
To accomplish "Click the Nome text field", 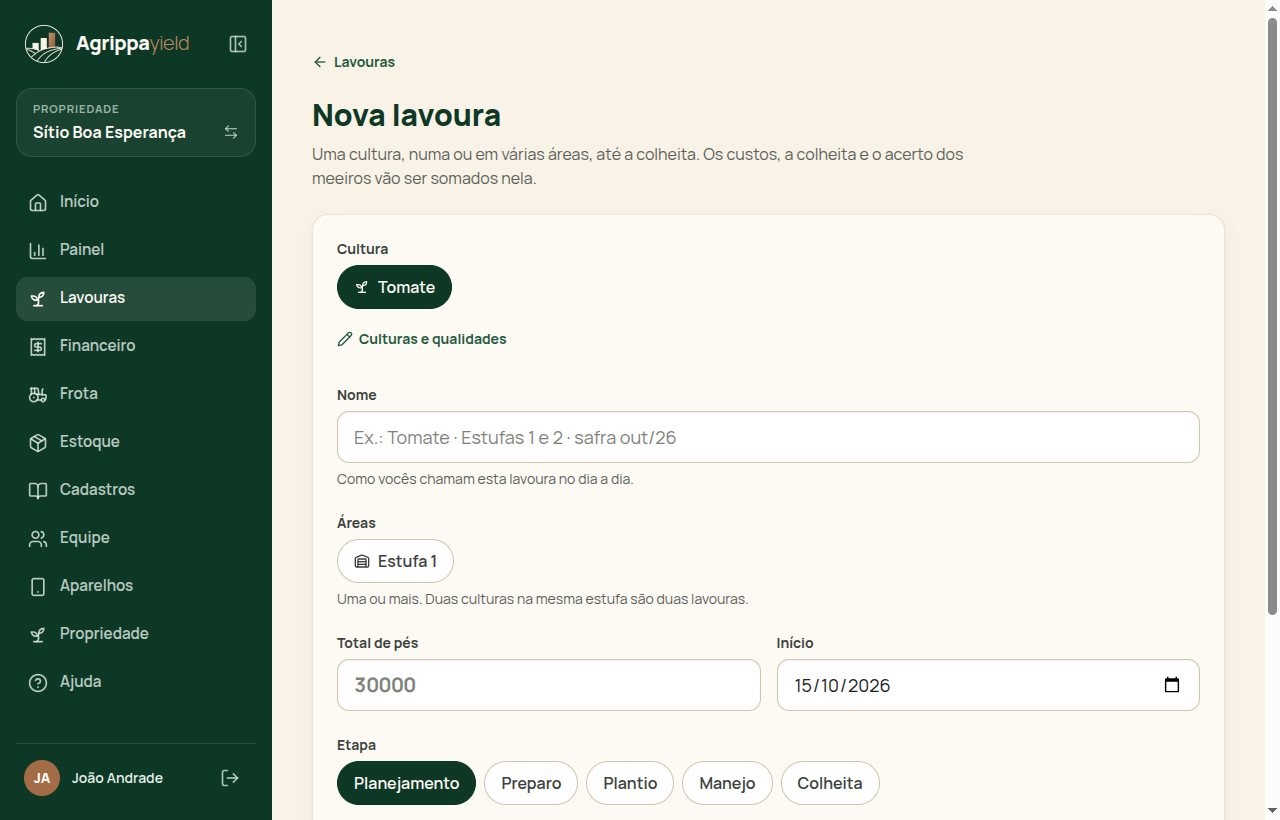I will coord(768,437).
